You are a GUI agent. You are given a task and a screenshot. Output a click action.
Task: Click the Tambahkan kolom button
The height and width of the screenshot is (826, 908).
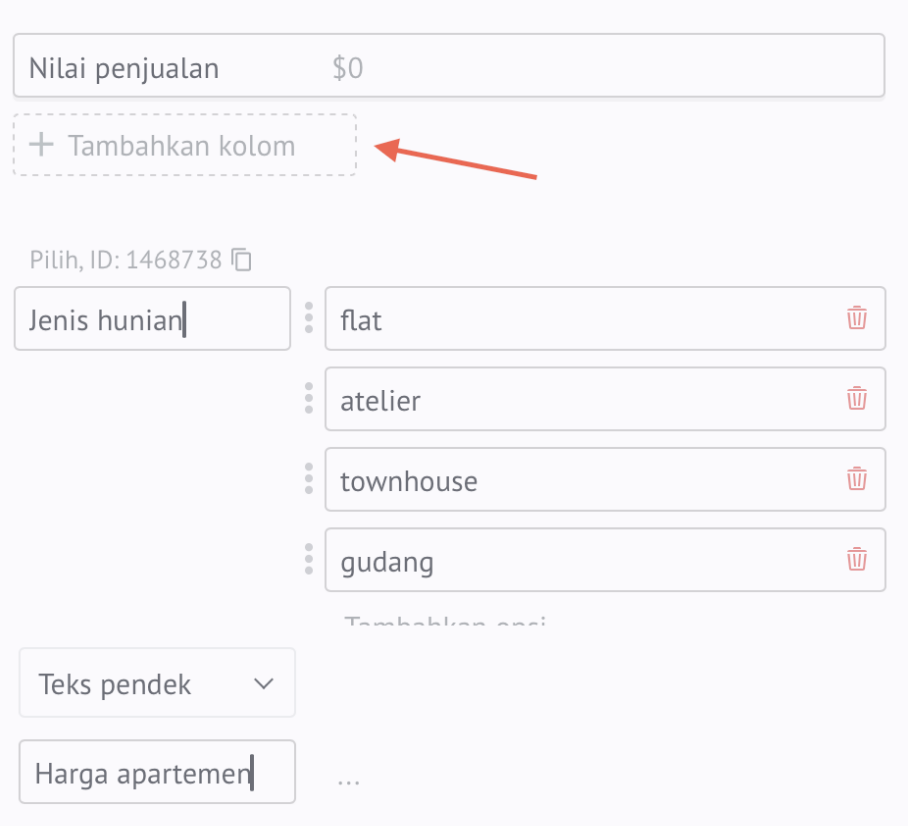click(185, 145)
